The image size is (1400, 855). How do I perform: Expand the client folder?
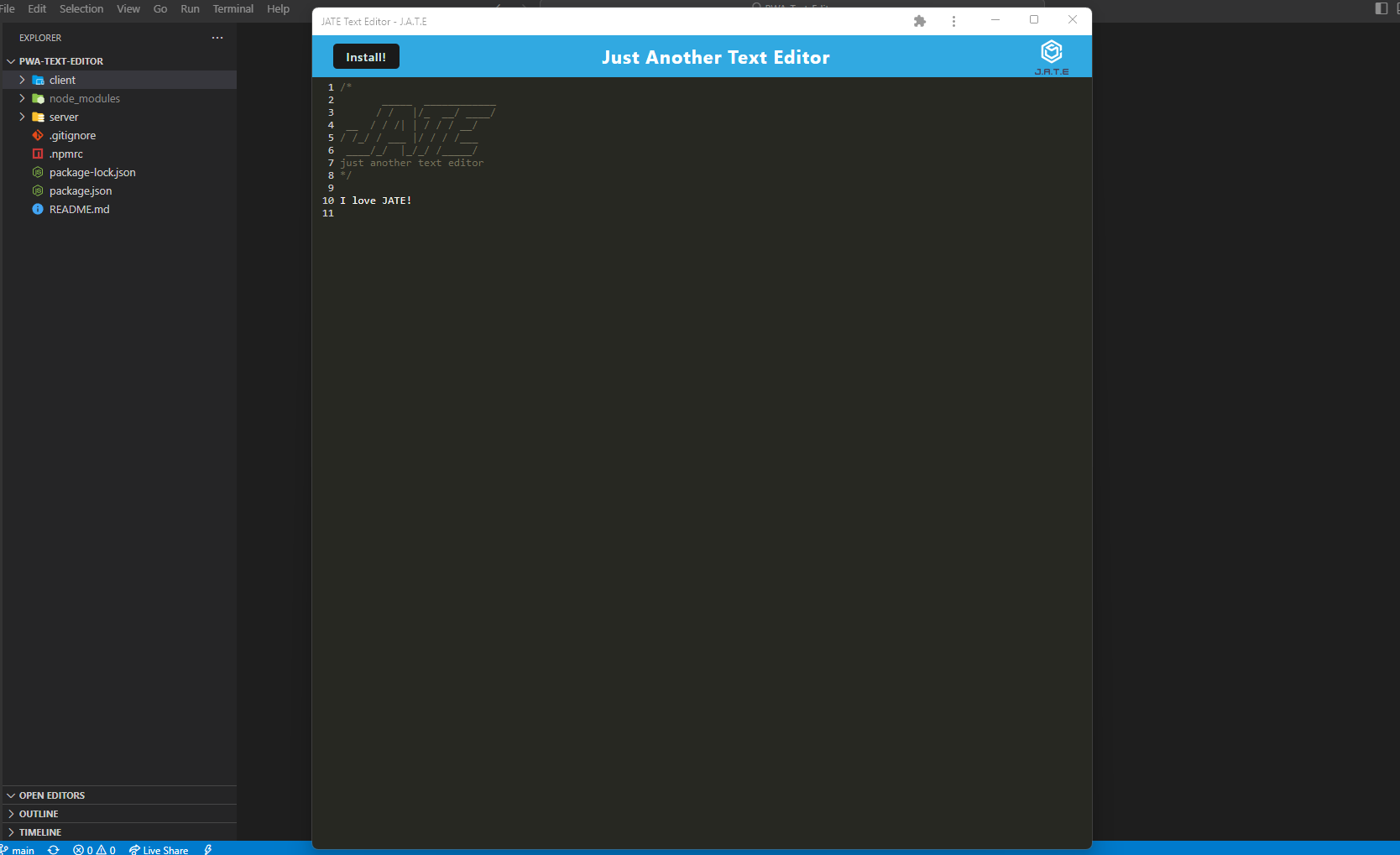(22, 79)
